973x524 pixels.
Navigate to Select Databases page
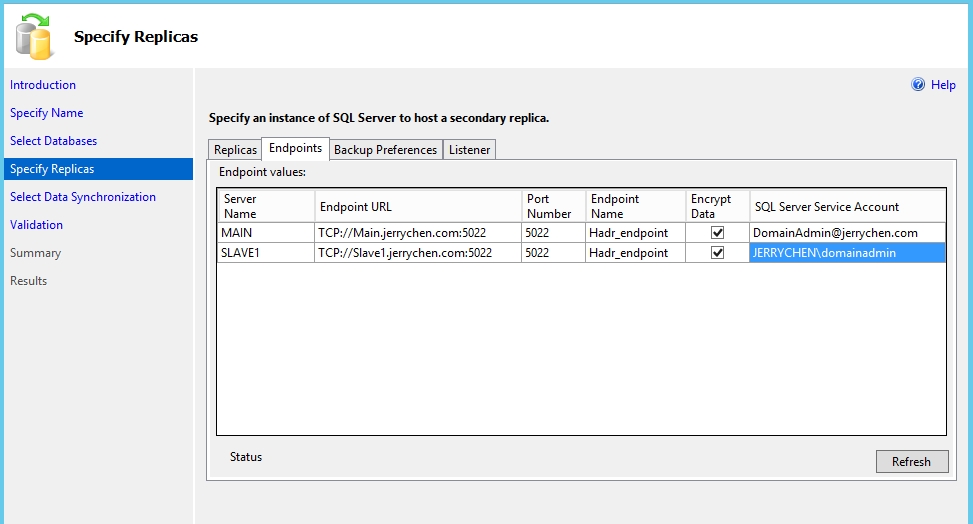point(53,141)
